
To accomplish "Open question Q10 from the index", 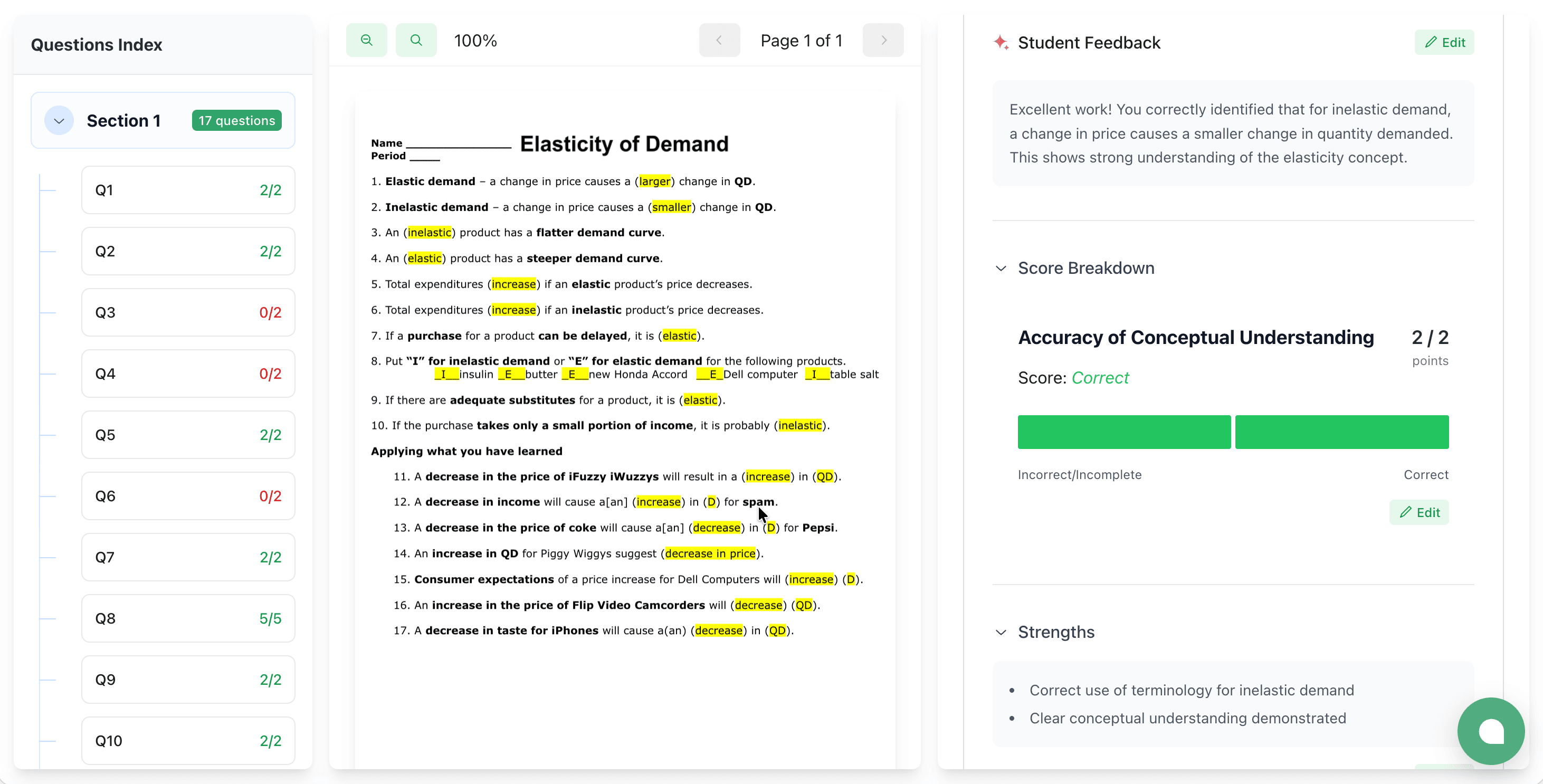I will [187, 740].
